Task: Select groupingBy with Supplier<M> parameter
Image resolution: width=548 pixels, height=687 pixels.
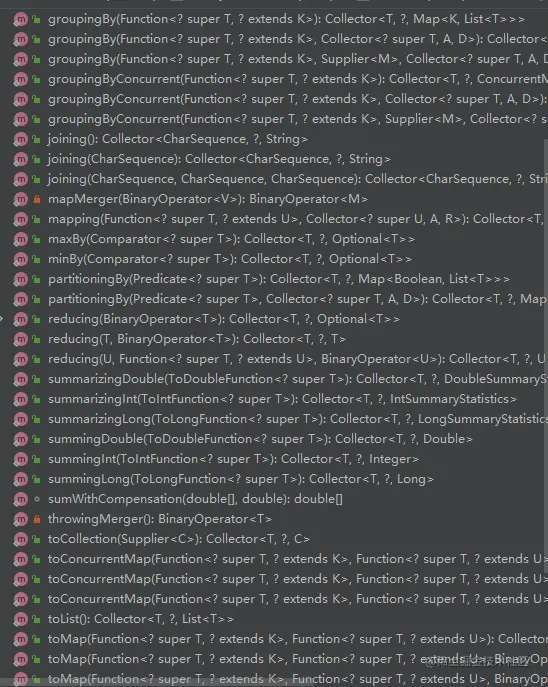Action: pos(297,59)
